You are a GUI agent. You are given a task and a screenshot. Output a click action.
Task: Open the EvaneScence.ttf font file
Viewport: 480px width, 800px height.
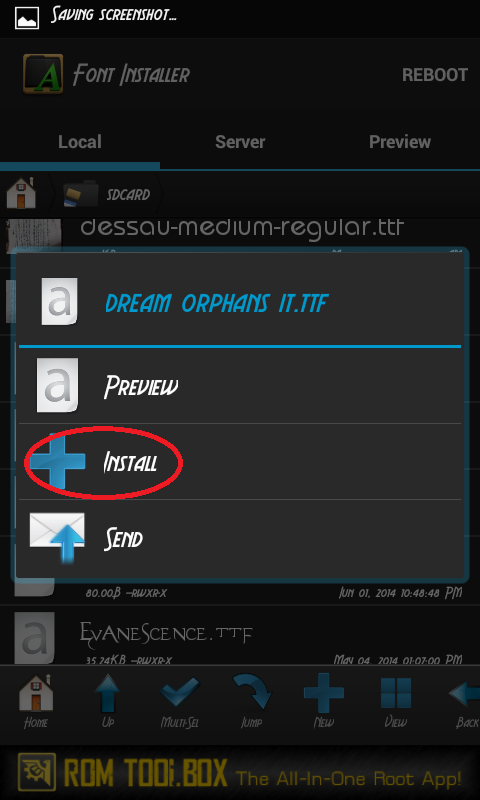(240, 637)
